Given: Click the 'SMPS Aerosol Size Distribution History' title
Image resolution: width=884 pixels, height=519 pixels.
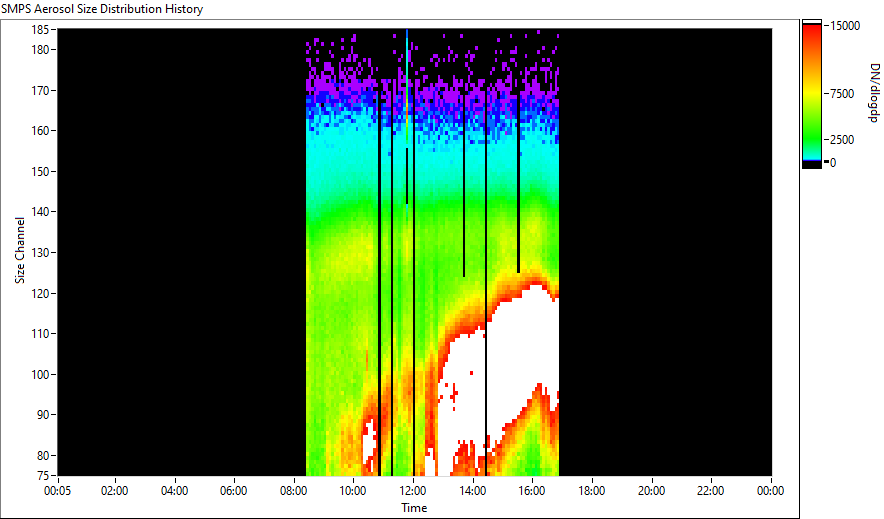Looking at the screenshot, I should coord(102,9).
